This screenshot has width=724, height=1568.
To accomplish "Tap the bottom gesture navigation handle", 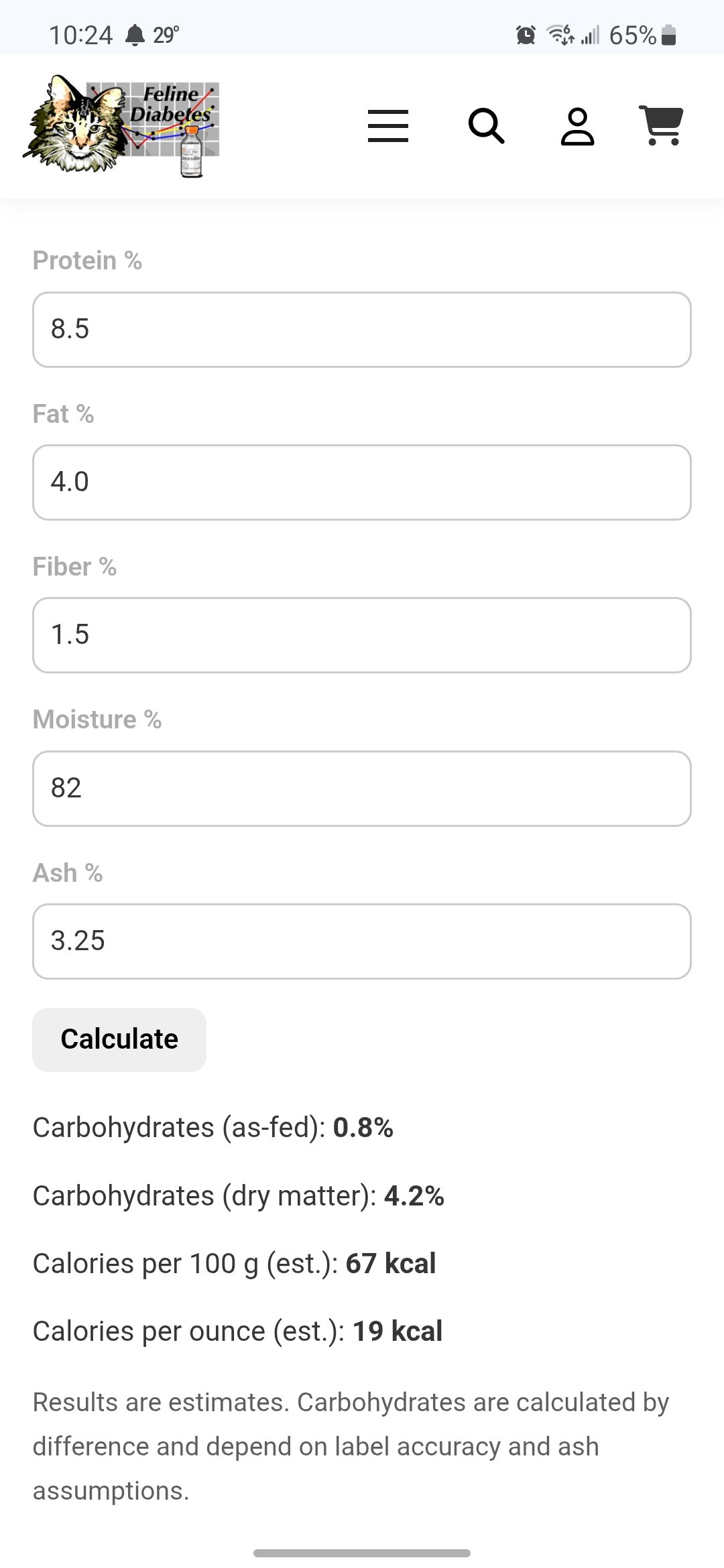I will point(362,1553).
